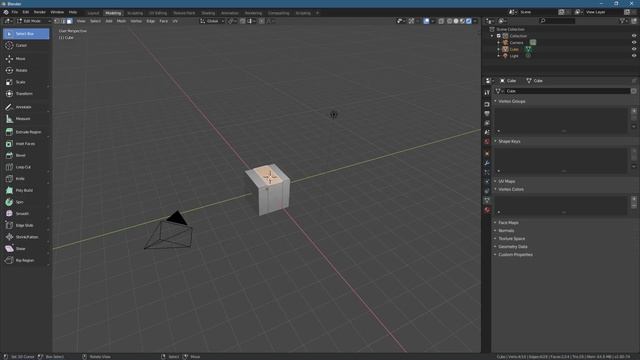Switch to the Sculpting workspace tab
The height and width of the screenshot is (360, 640).
[x=135, y=13]
